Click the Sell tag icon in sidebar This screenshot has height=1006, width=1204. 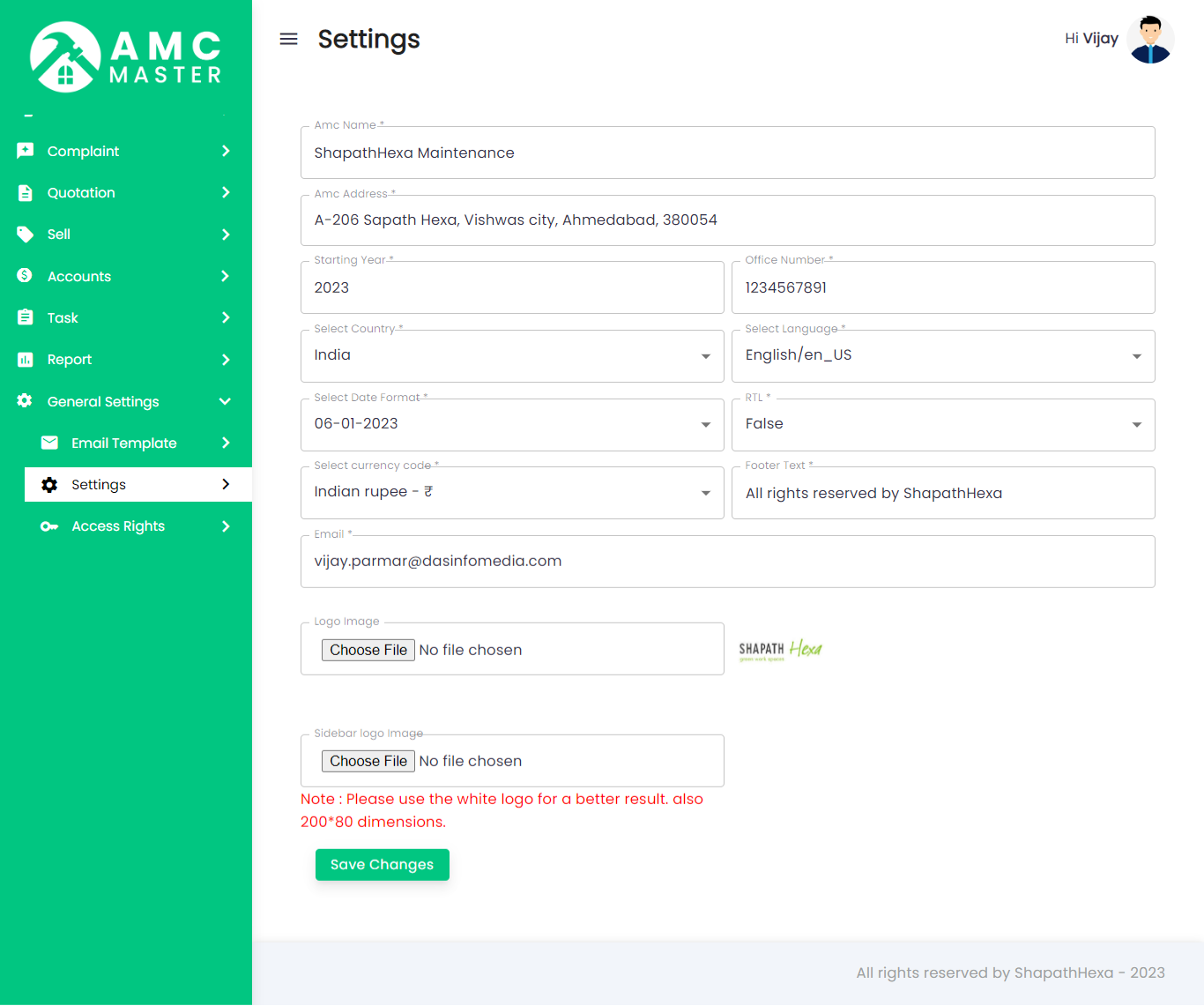25,234
